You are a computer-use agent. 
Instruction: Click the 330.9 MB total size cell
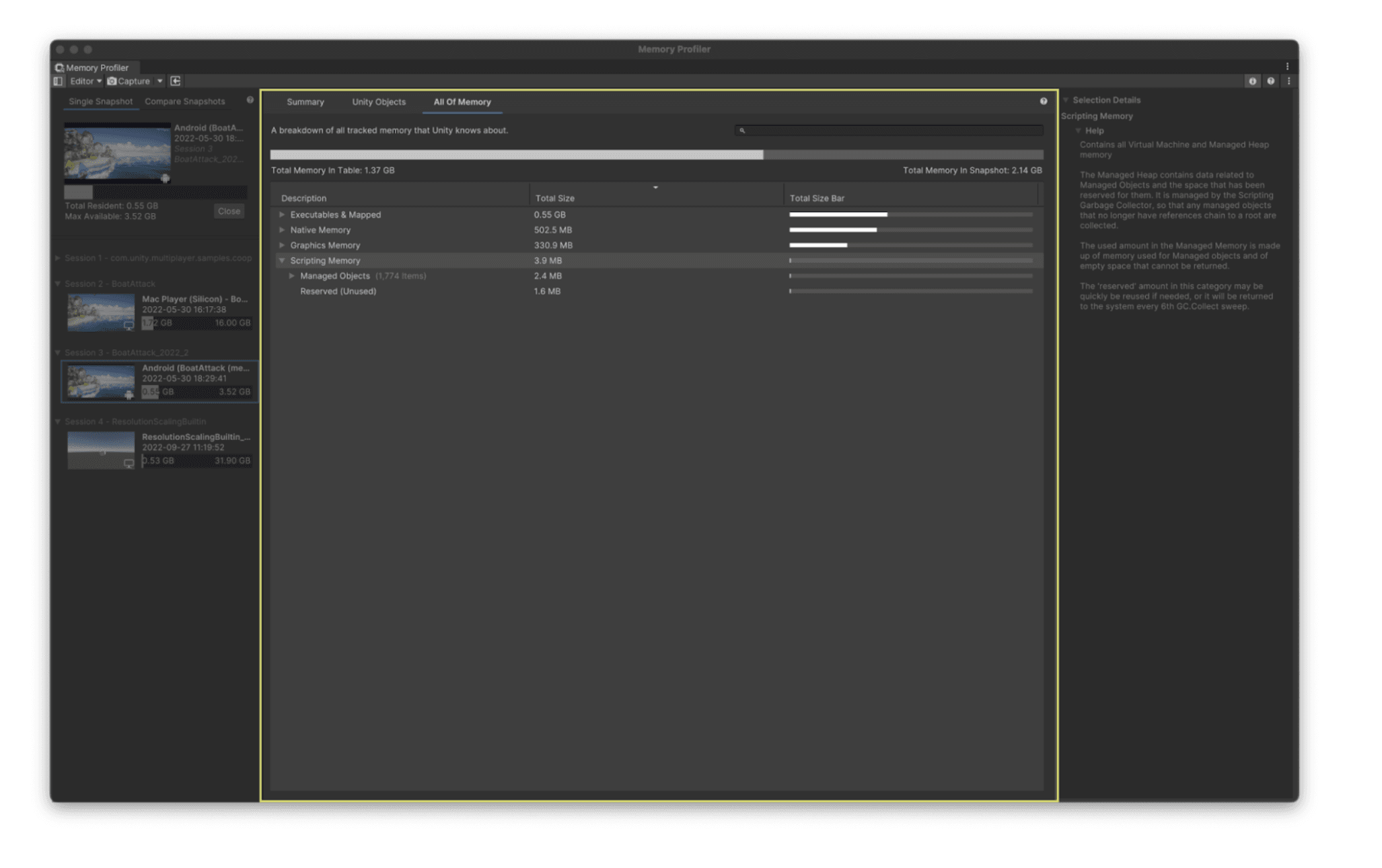point(553,245)
